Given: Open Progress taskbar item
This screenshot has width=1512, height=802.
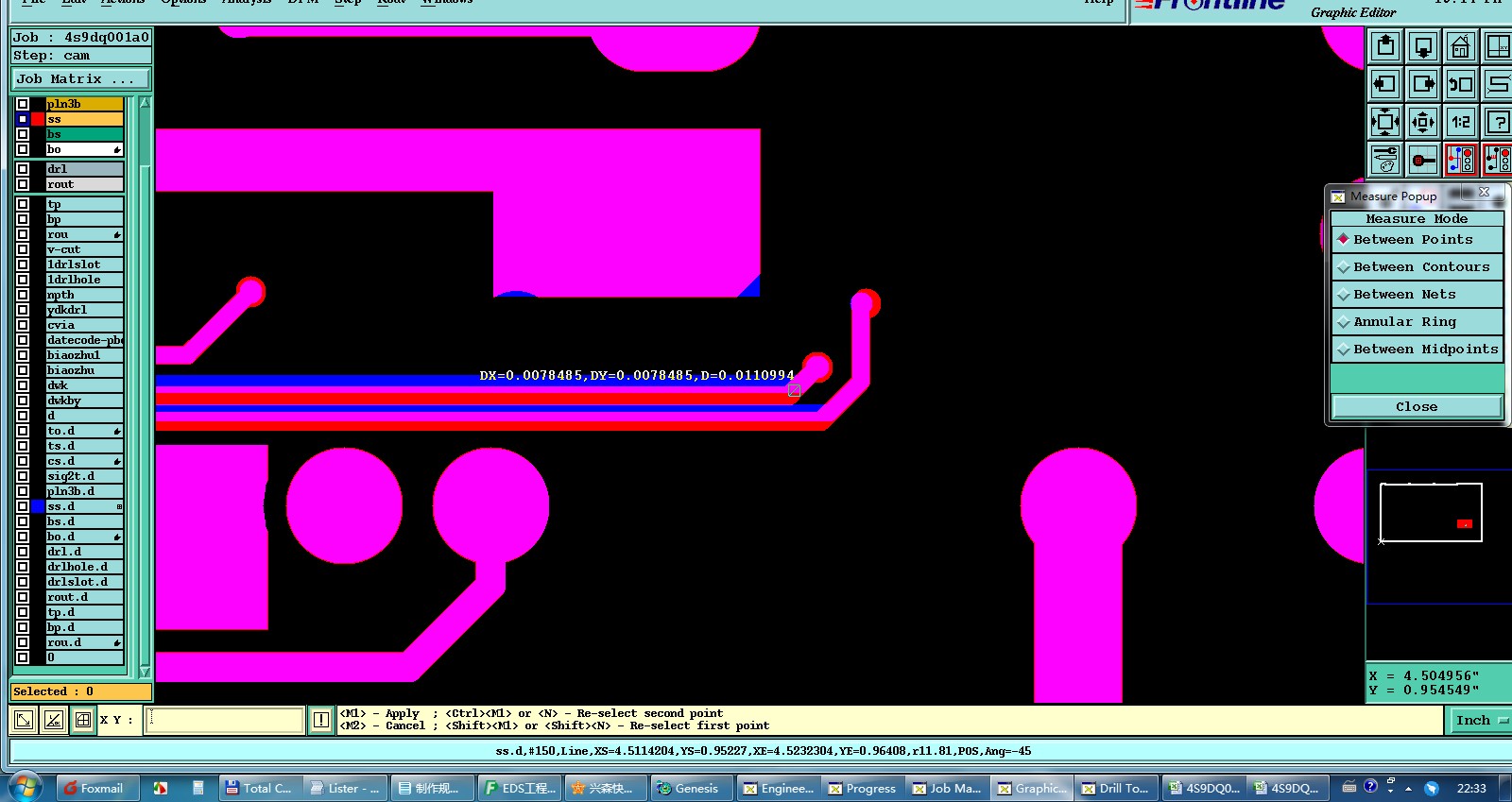Looking at the screenshot, I should click(x=863, y=788).
